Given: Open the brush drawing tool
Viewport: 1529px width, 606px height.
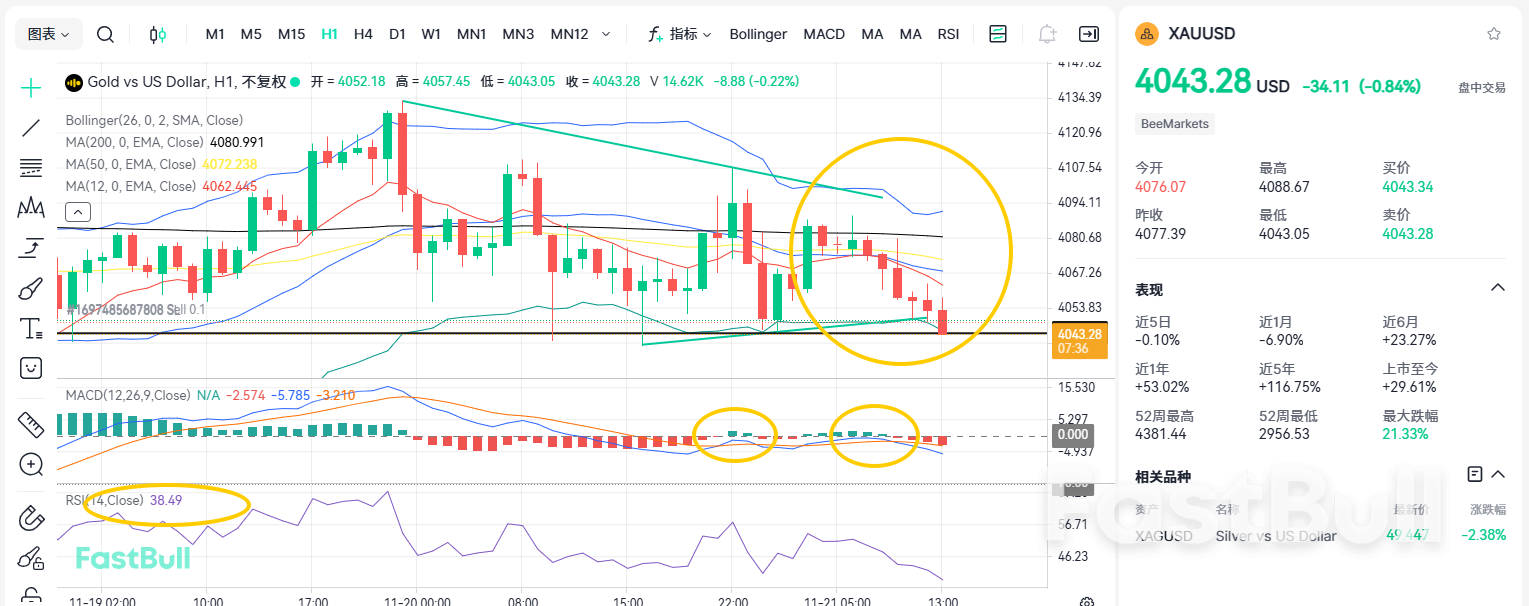Looking at the screenshot, I should [x=31, y=289].
